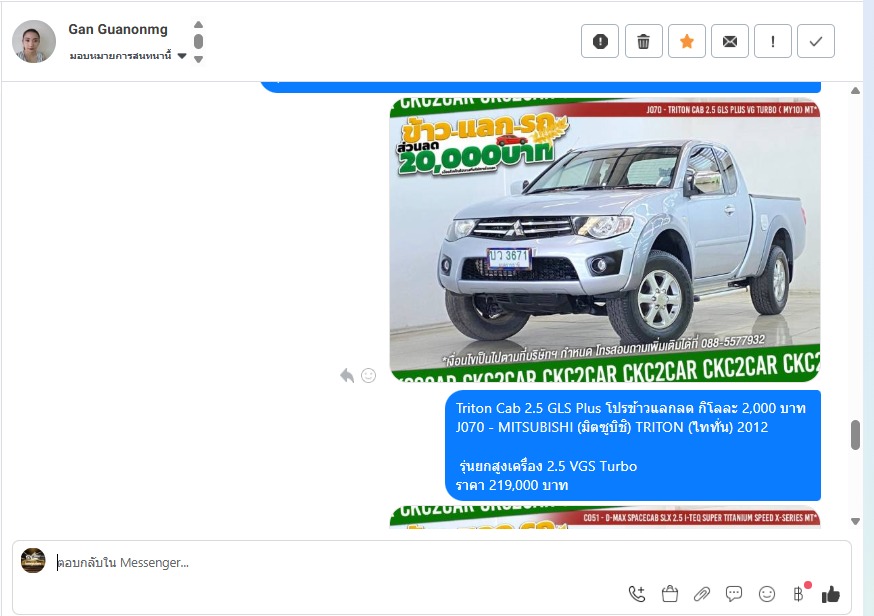This screenshot has height=616, width=874.
Task: Attach a file with paperclip icon
Action: click(x=702, y=594)
